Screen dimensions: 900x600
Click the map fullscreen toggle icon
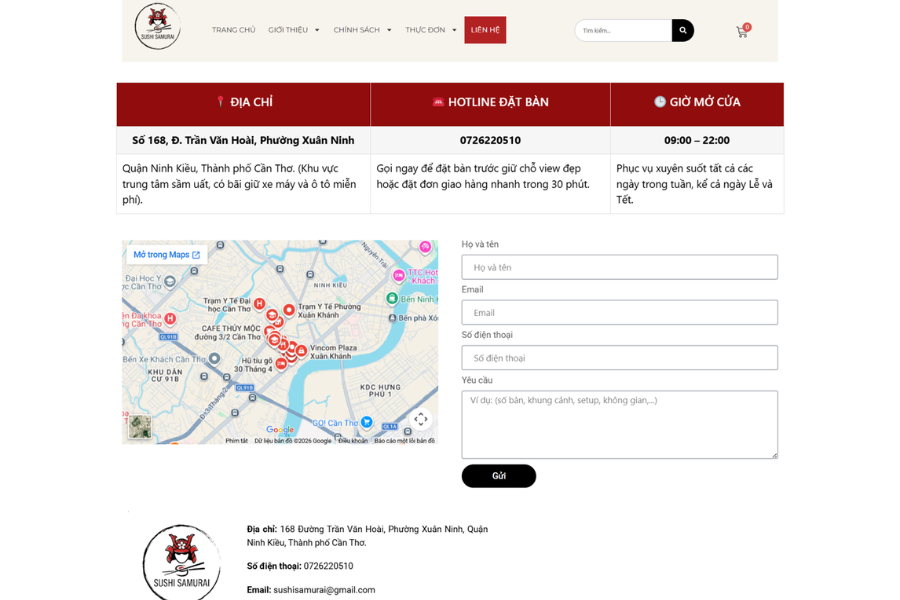(x=421, y=419)
